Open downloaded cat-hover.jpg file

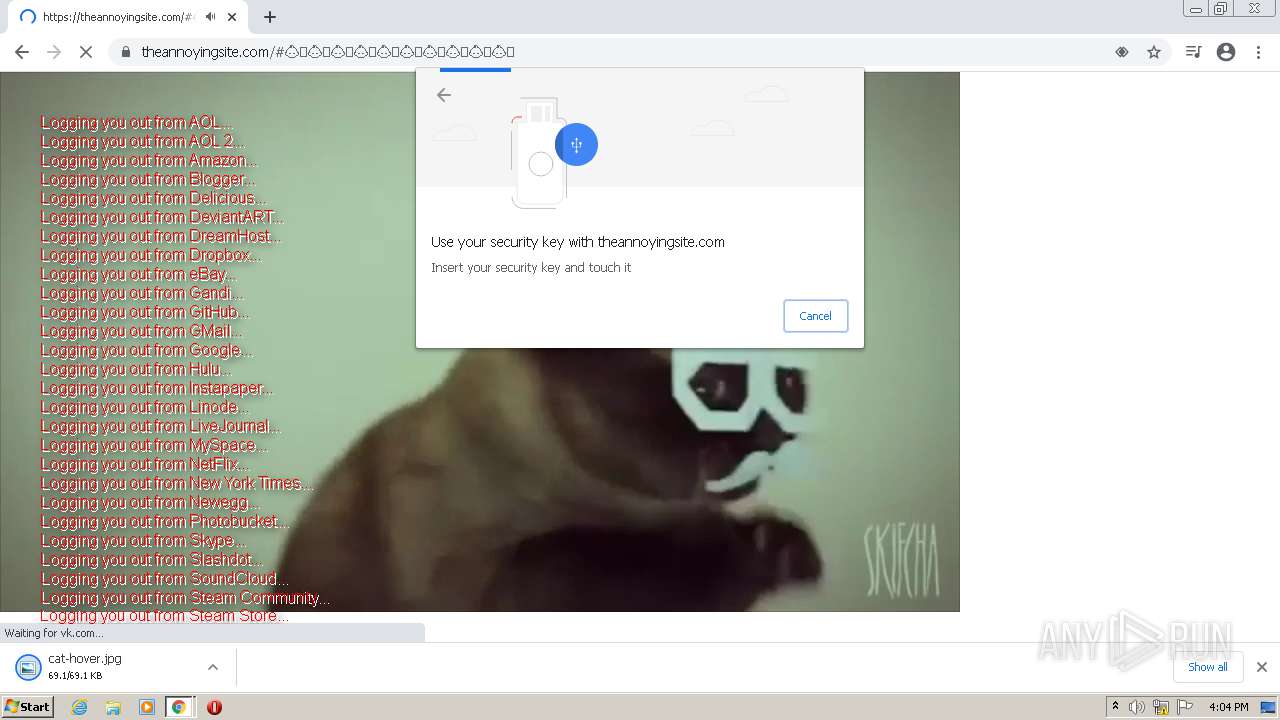(x=84, y=666)
